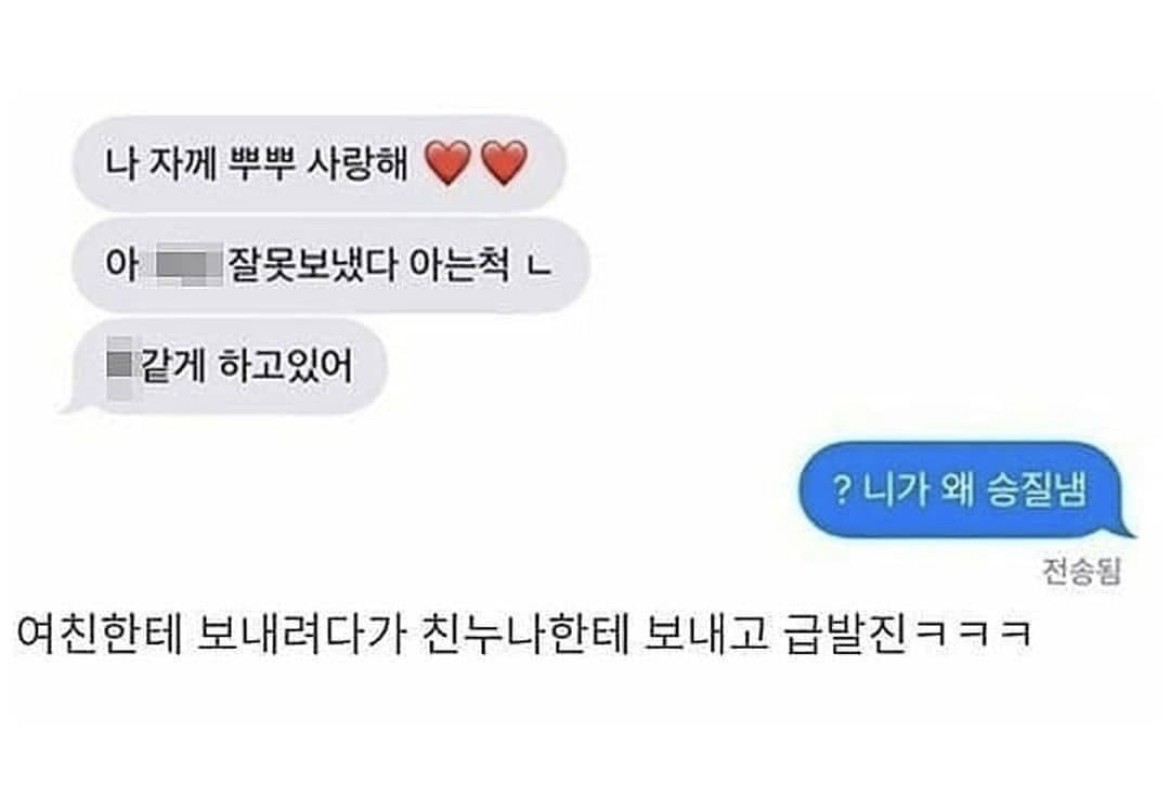Click the word '하고있어' in the third bubble
Viewport: 1170px width, 800px height.
pyautogui.click(x=284, y=366)
